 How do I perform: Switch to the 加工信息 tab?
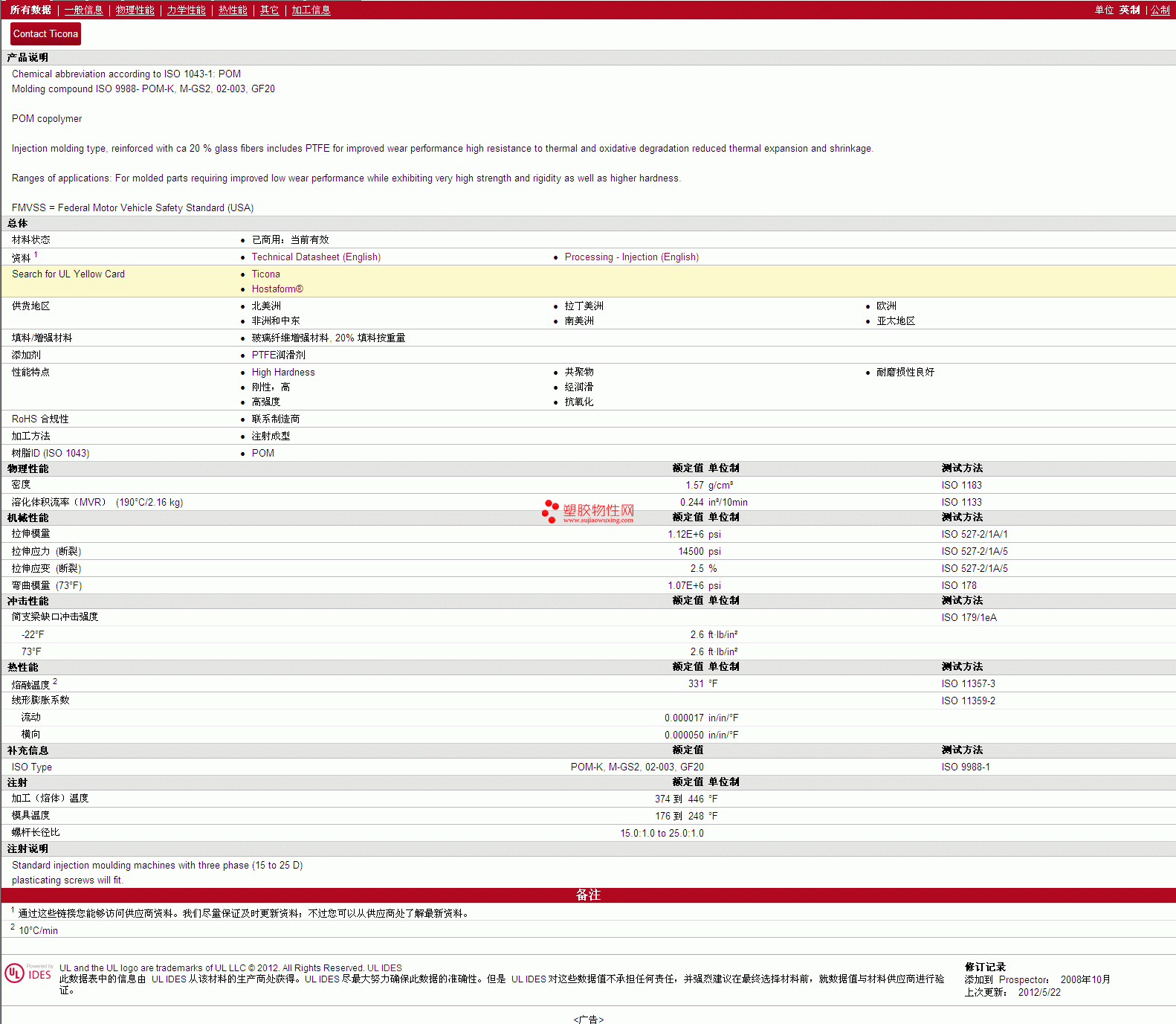[x=311, y=10]
